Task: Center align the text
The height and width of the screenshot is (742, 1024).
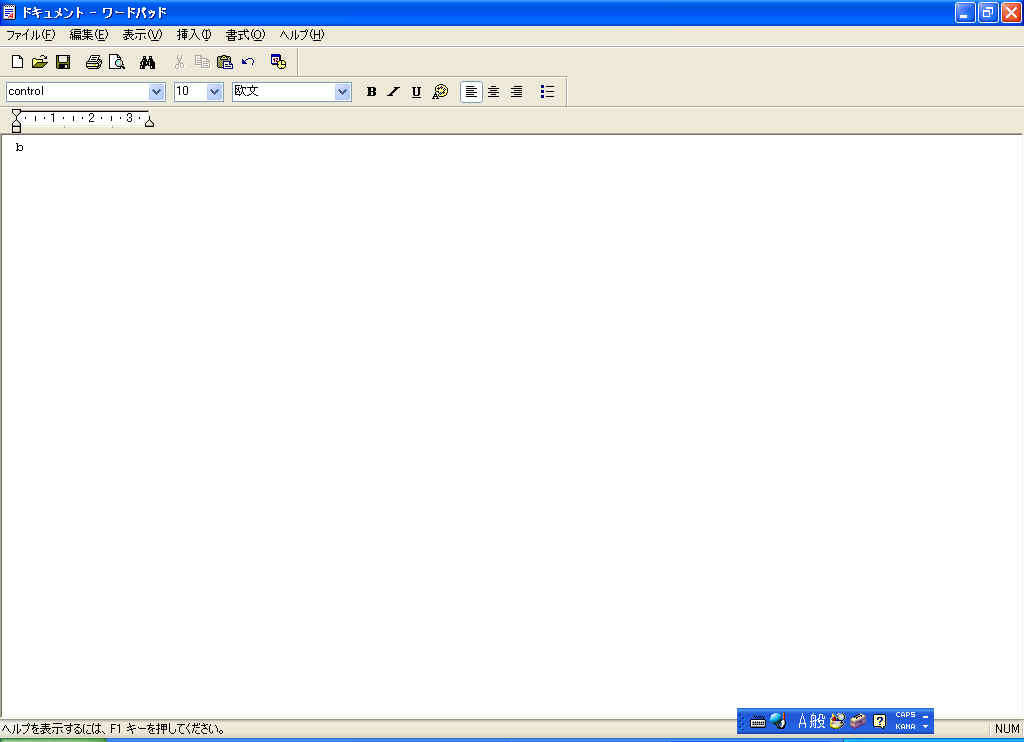Action: coord(494,91)
